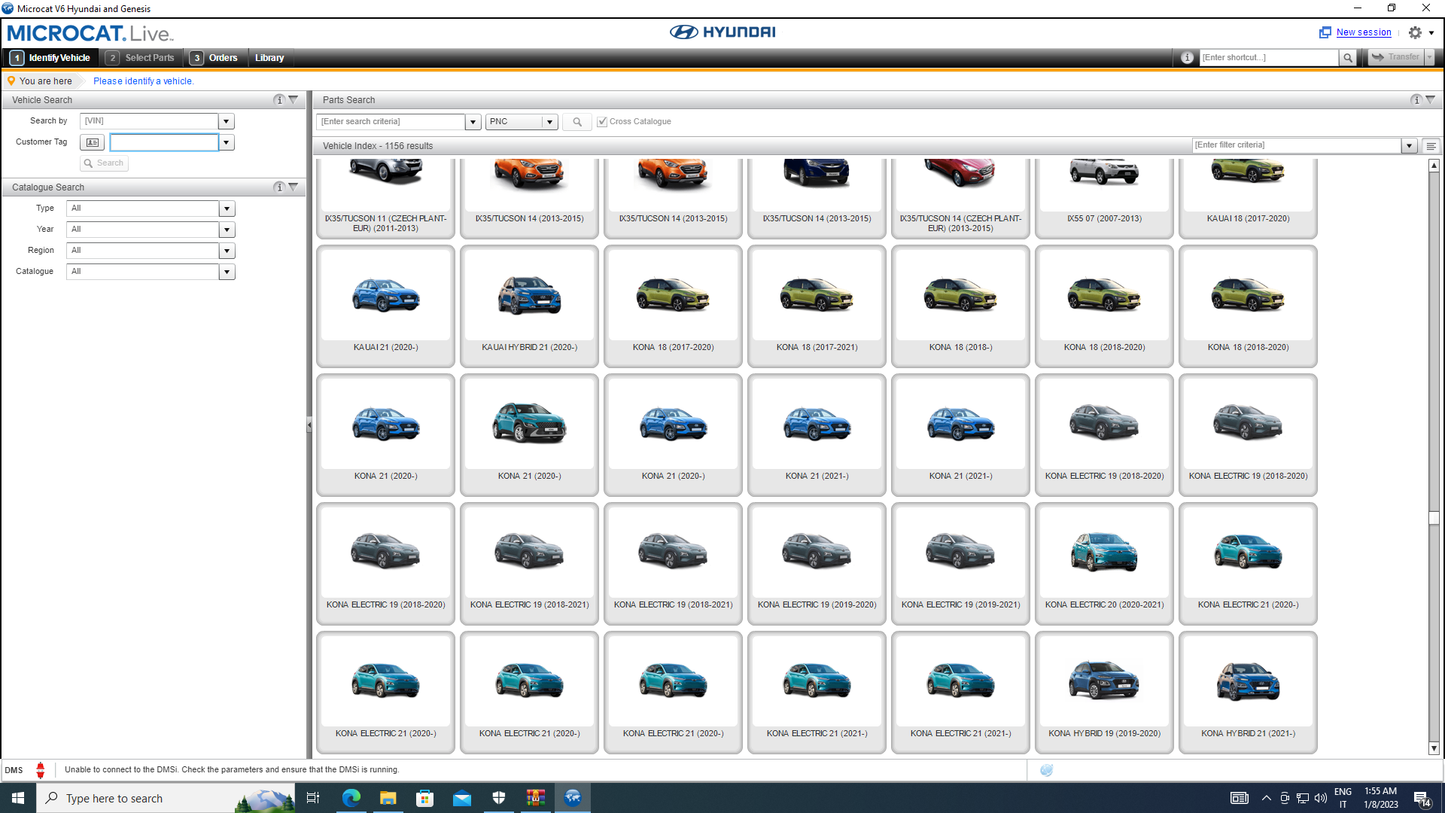Viewport: 1445px width, 813px height.
Task: Click the New session link
Action: 1364,33
